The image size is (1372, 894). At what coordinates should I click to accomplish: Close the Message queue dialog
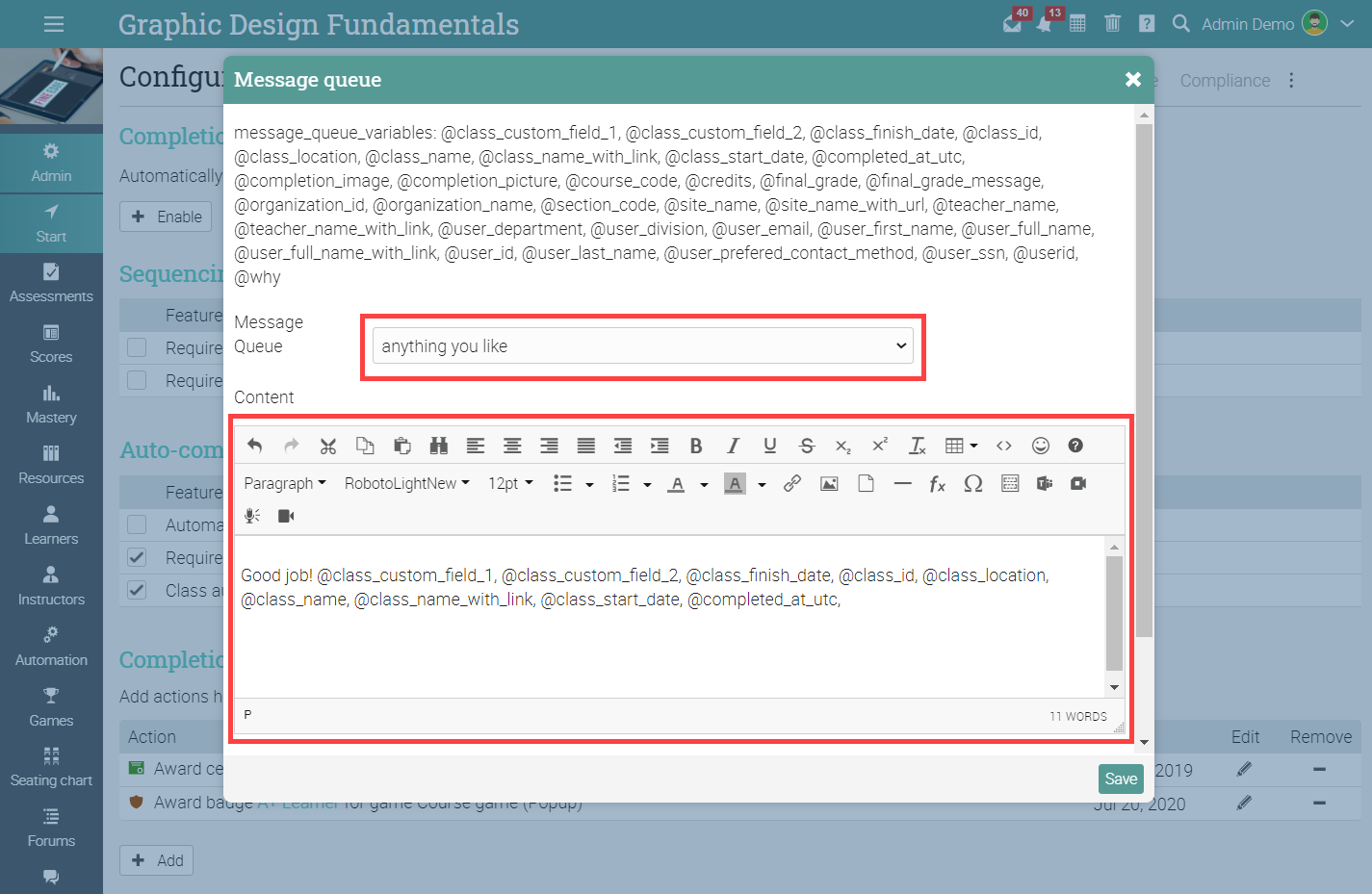coord(1133,79)
